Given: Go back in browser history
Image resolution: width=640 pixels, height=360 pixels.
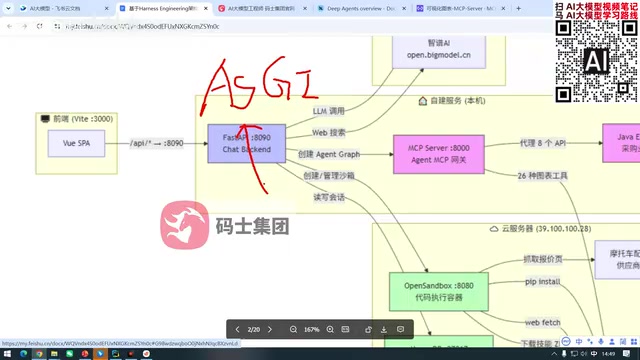Looking at the screenshot, I should (9, 26).
